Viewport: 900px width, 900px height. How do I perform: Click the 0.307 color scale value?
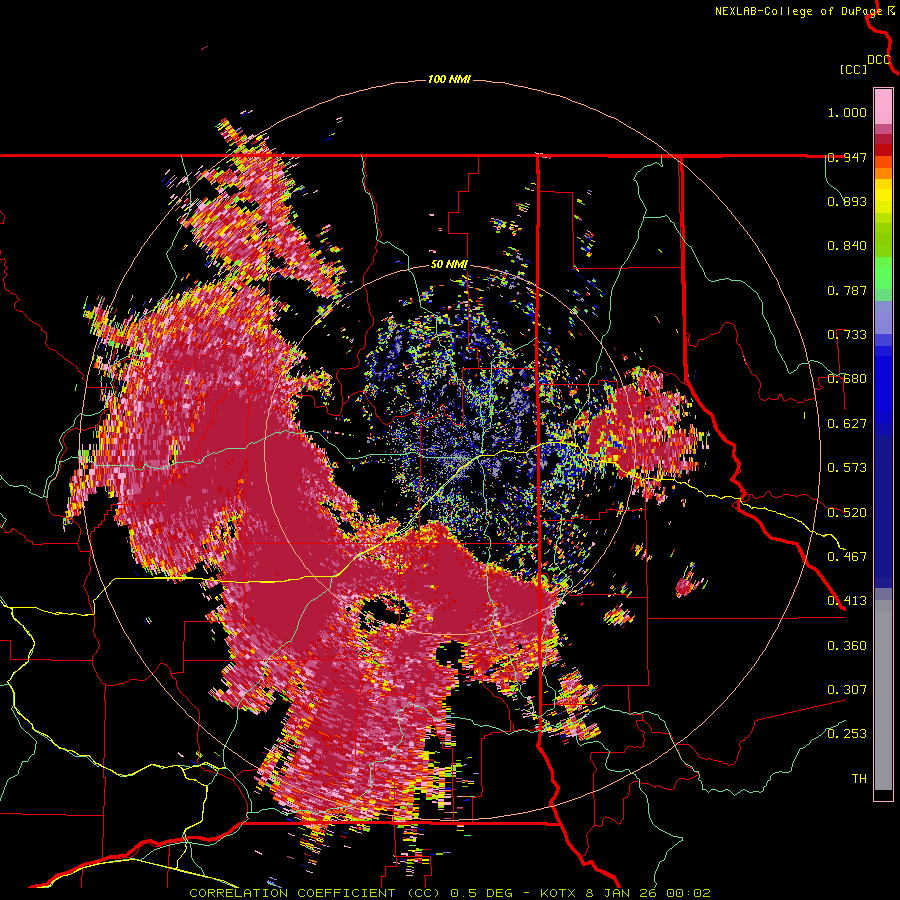847,689
